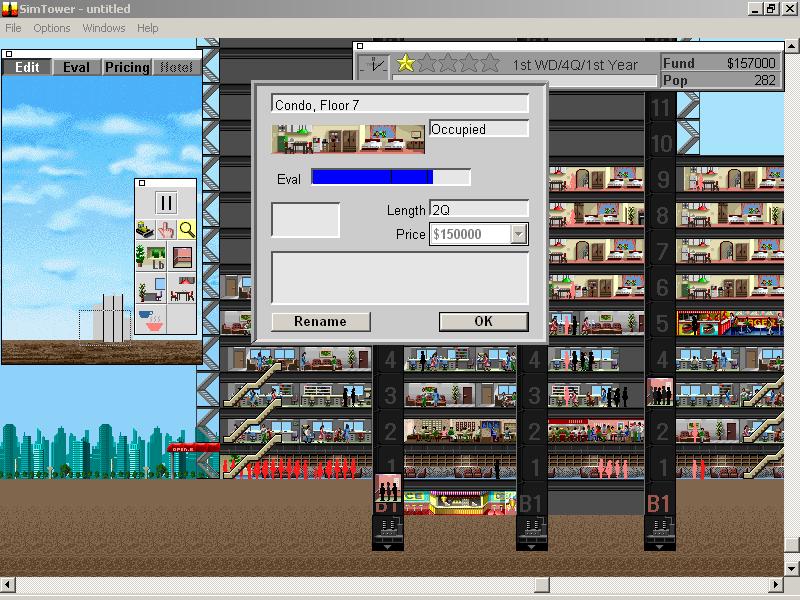Image resolution: width=800 pixels, height=600 pixels.
Task: Click floor number 11 on the elevator shaft
Action: (x=661, y=108)
